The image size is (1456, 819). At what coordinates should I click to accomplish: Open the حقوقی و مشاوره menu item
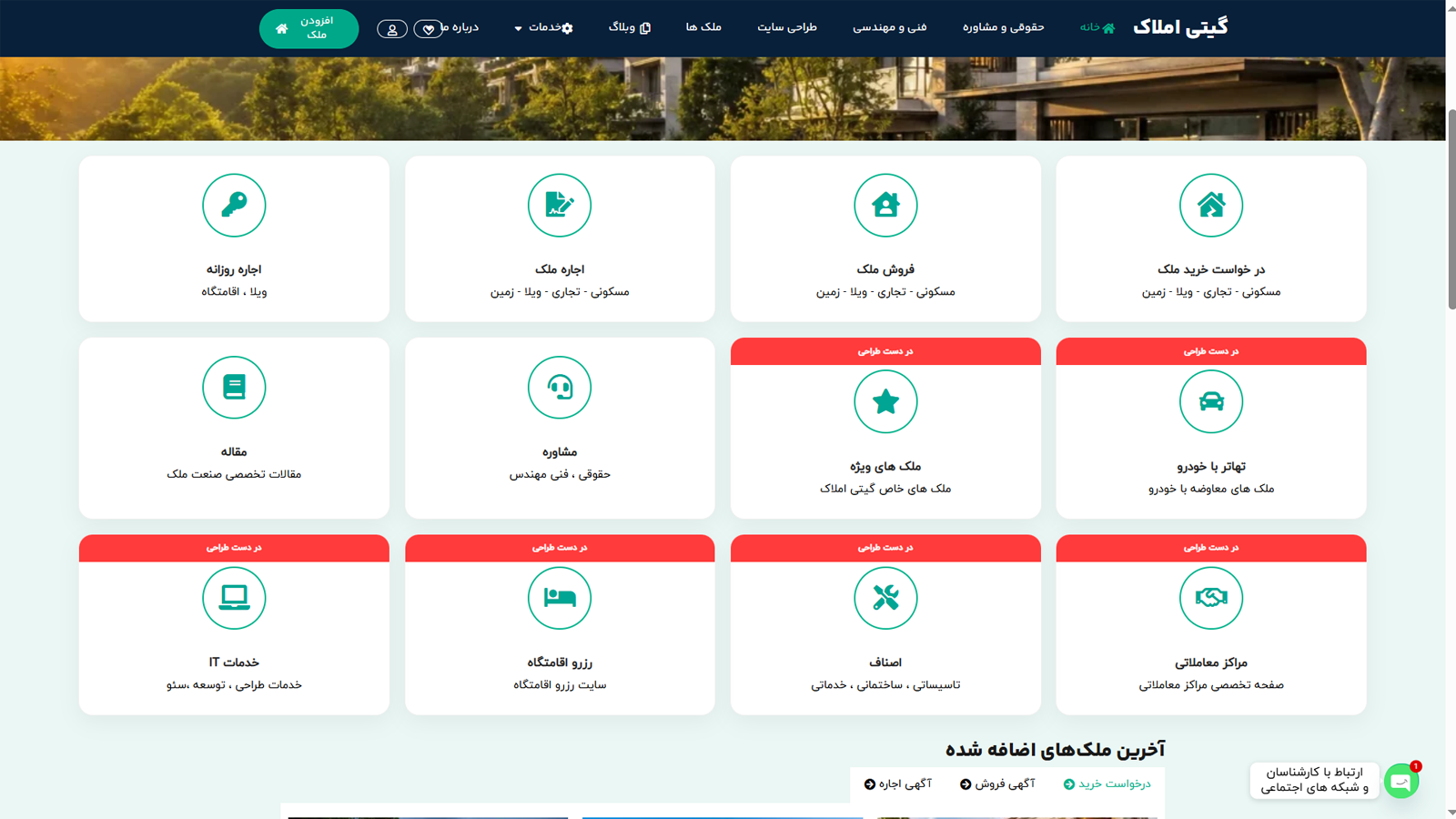click(1003, 27)
